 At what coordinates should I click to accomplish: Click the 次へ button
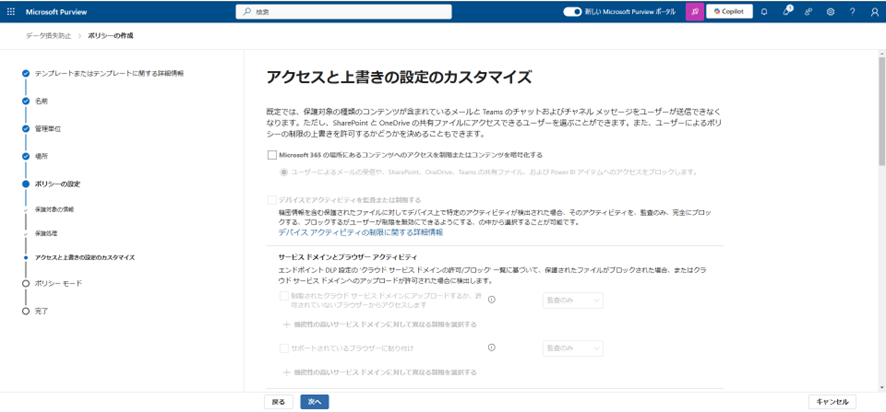pyautogui.click(x=314, y=401)
